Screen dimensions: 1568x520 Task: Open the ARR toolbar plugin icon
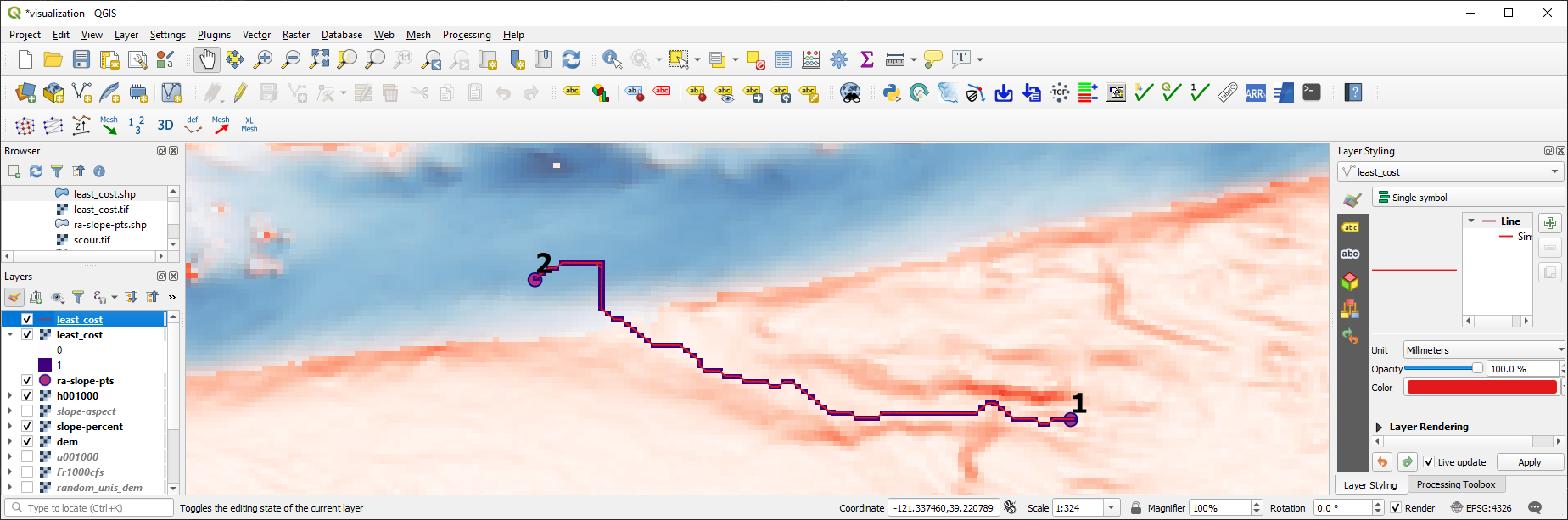[x=1256, y=92]
